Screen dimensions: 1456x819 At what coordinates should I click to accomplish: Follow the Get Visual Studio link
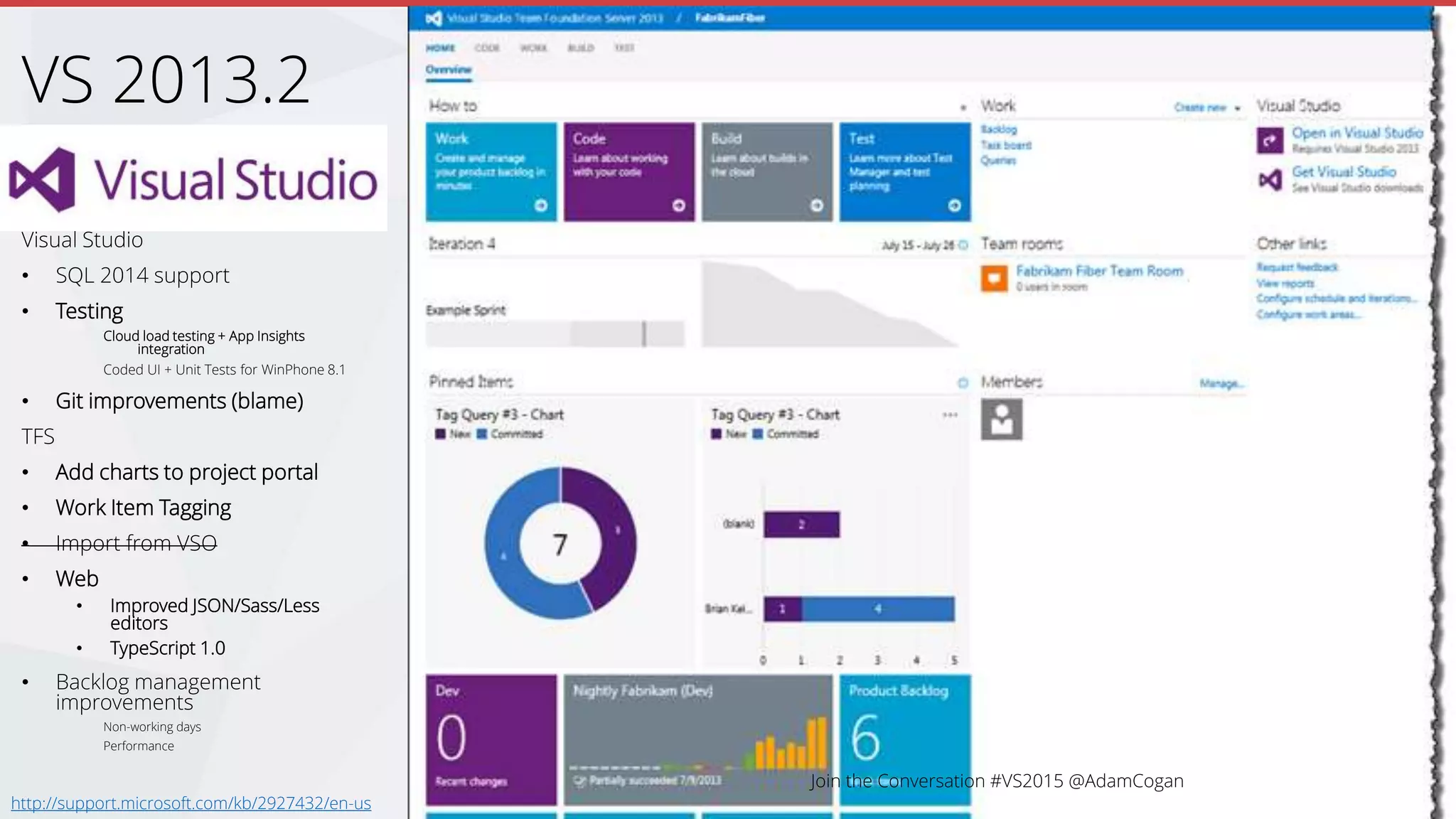(x=1344, y=172)
